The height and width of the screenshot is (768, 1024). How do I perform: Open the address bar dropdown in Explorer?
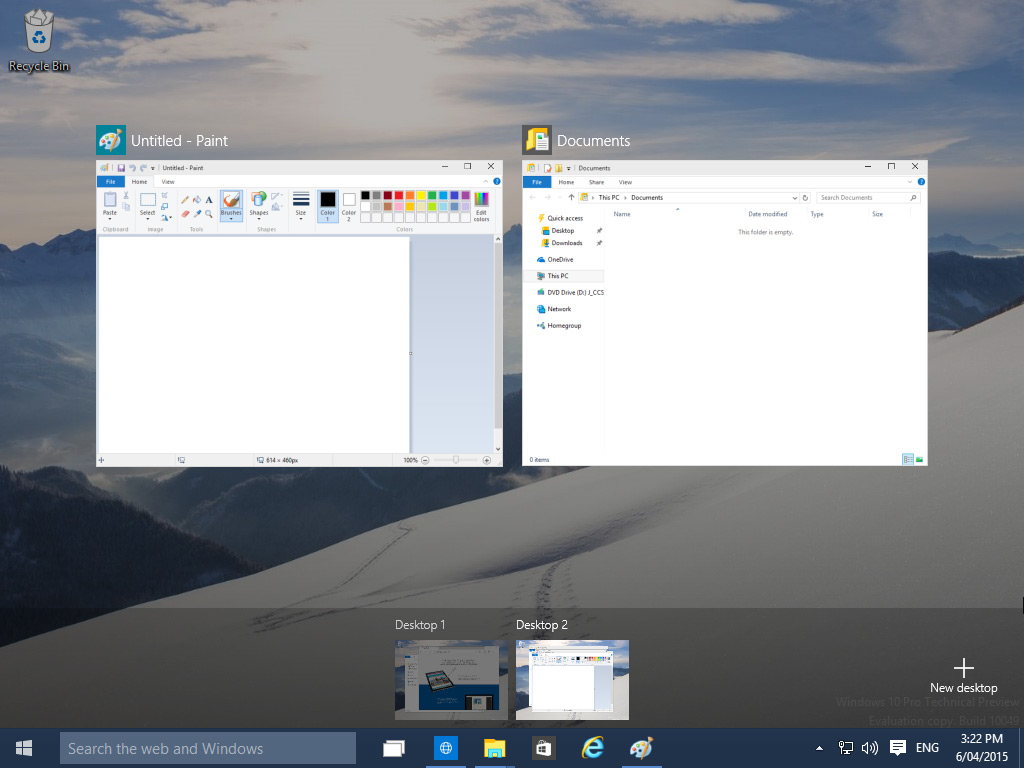coord(795,197)
